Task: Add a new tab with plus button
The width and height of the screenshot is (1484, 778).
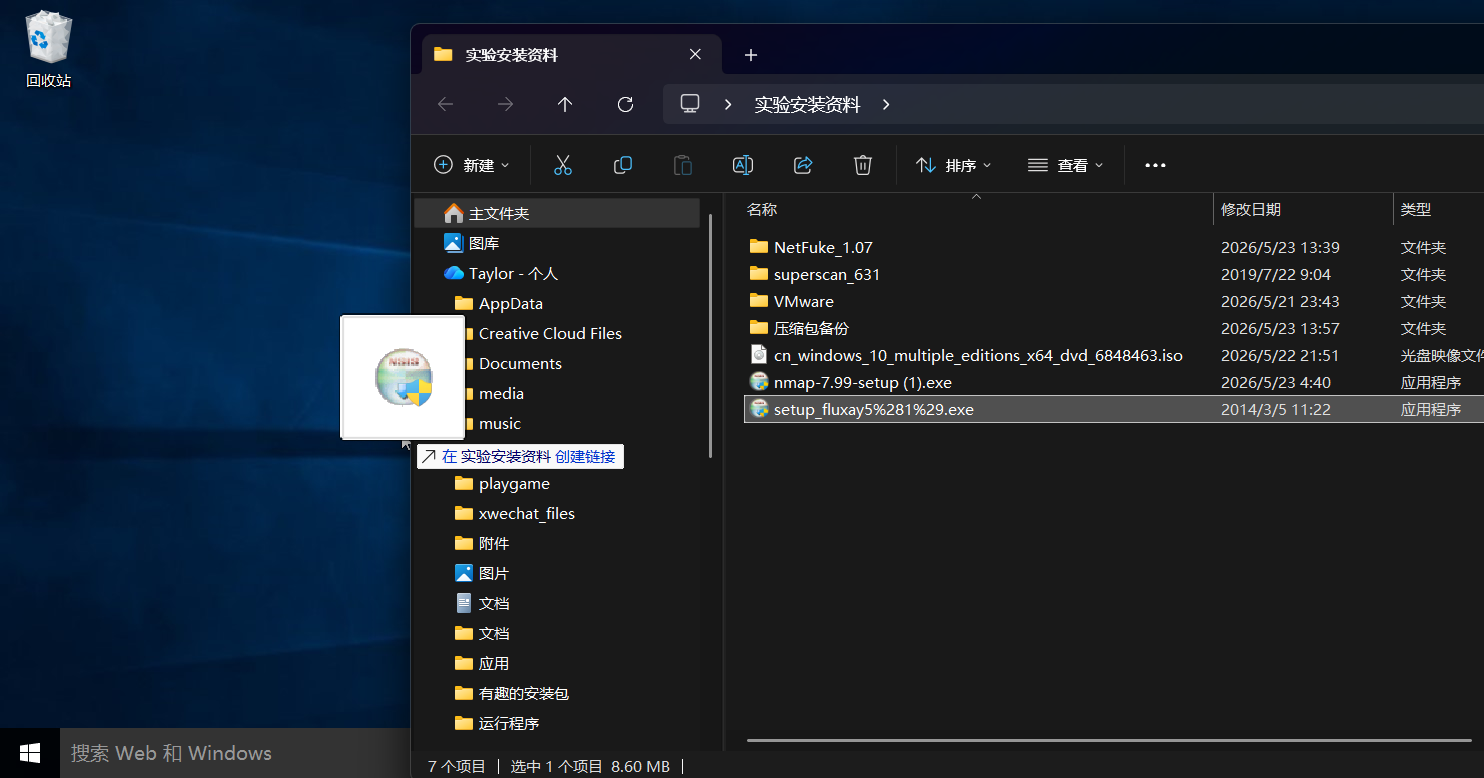Action: click(751, 55)
